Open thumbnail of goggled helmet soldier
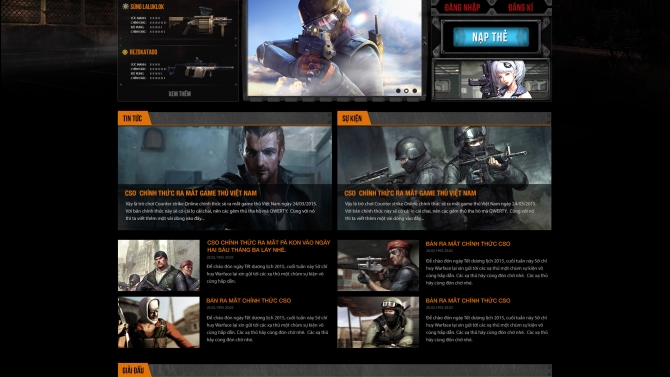This screenshot has width=670, height=377. click(378, 322)
